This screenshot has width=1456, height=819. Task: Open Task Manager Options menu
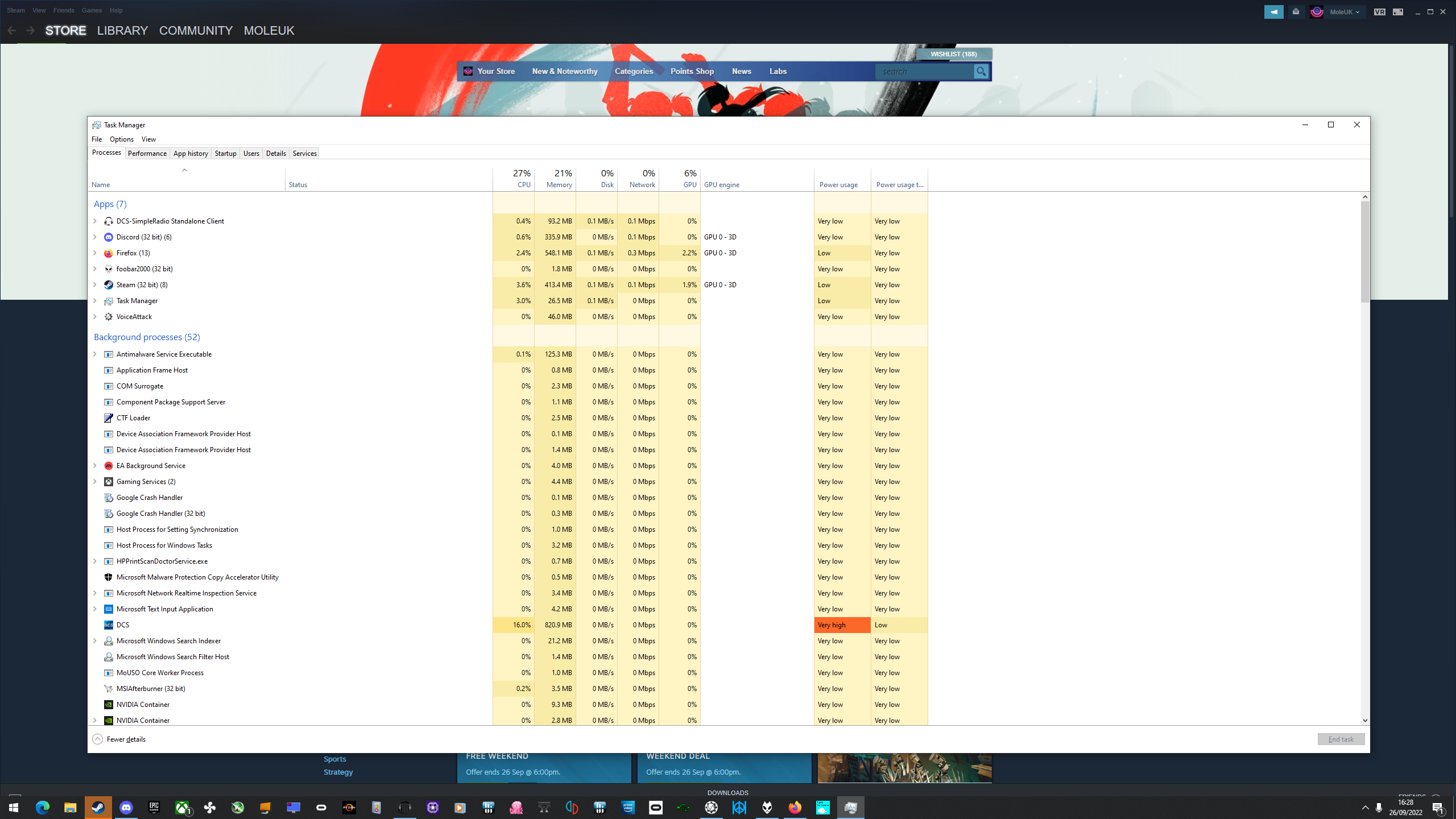pos(122,139)
